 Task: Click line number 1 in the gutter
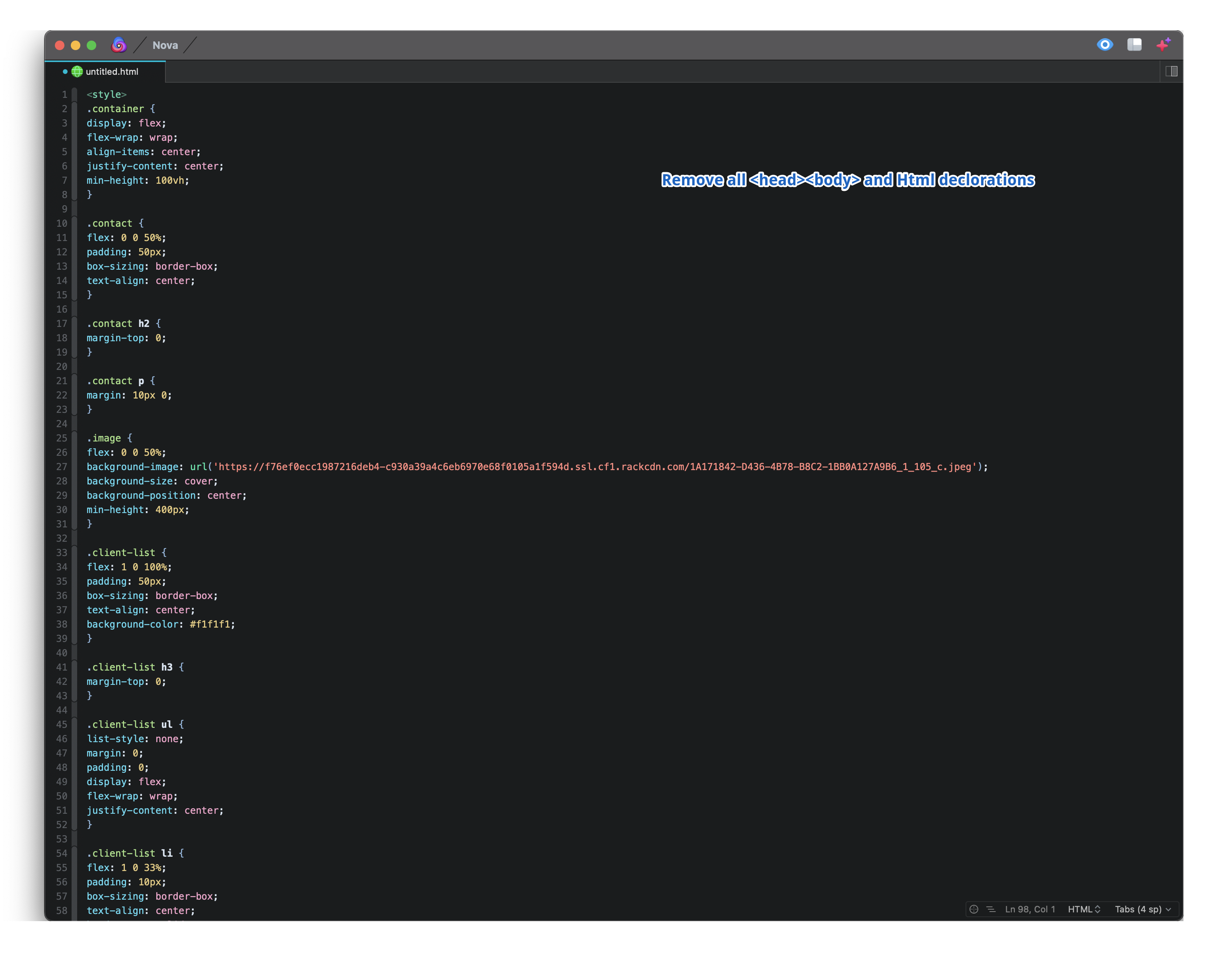click(64, 95)
